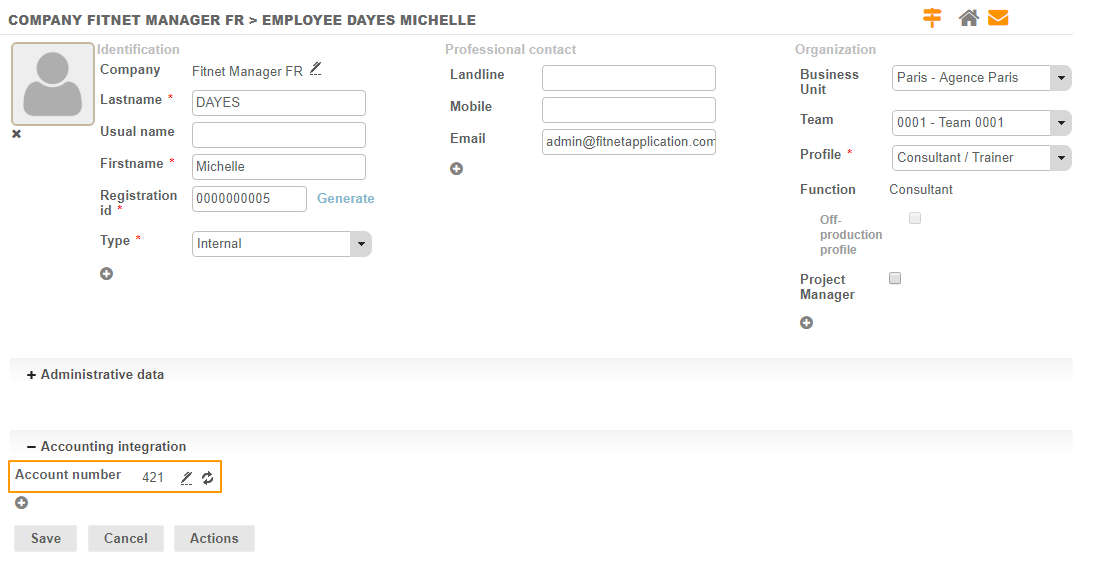Open the orange envelope mail icon
This screenshot has width=1094, height=563.
[x=998, y=18]
